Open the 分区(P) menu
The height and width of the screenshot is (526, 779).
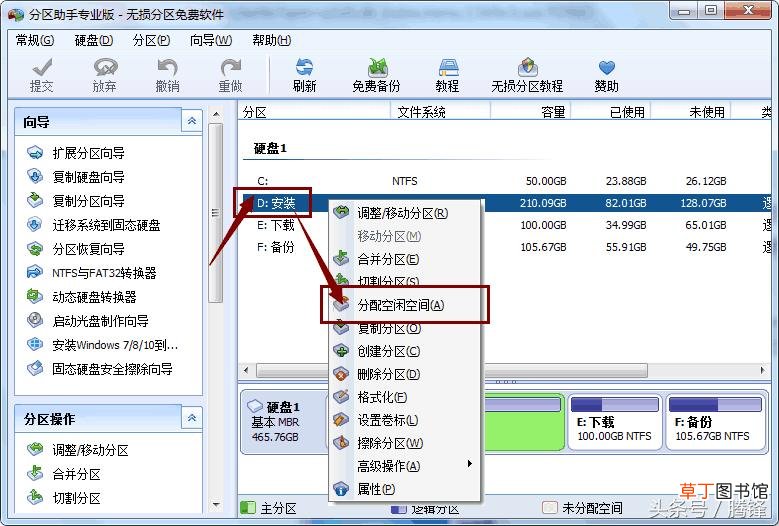[151, 40]
